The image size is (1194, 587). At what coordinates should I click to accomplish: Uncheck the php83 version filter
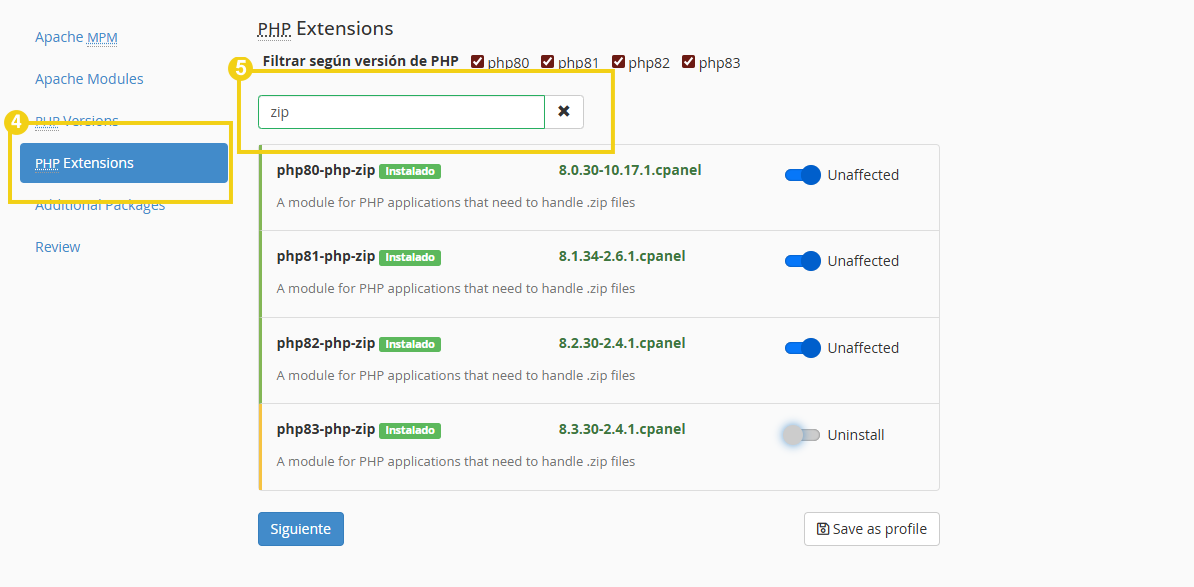[x=688, y=60]
